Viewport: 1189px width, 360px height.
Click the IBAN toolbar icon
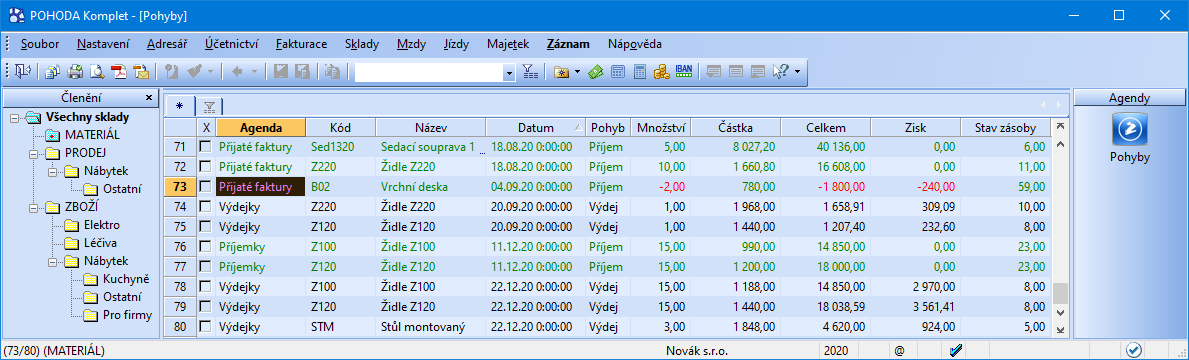point(683,72)
